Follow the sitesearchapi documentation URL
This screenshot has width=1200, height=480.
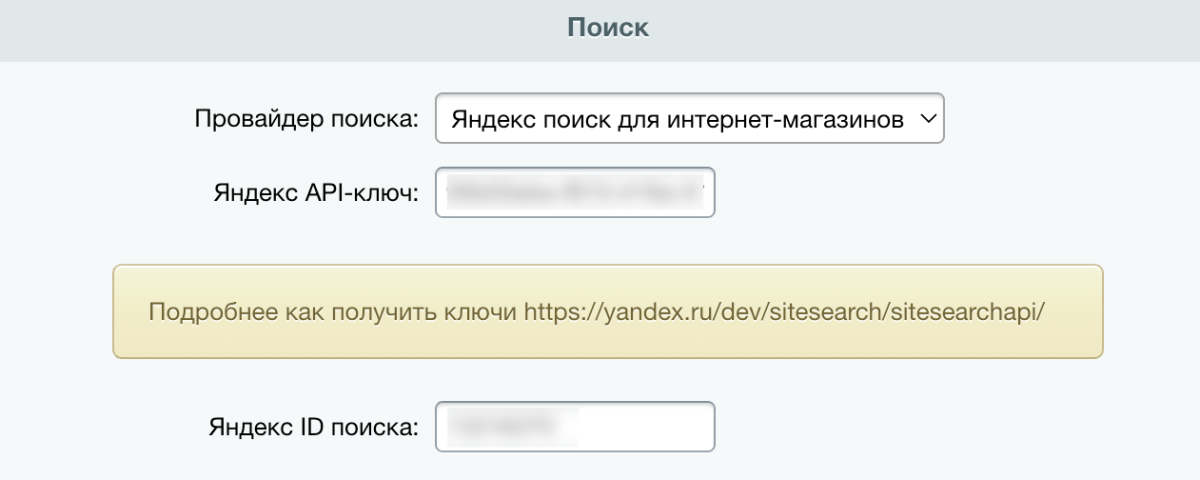(x=784, y=311)
